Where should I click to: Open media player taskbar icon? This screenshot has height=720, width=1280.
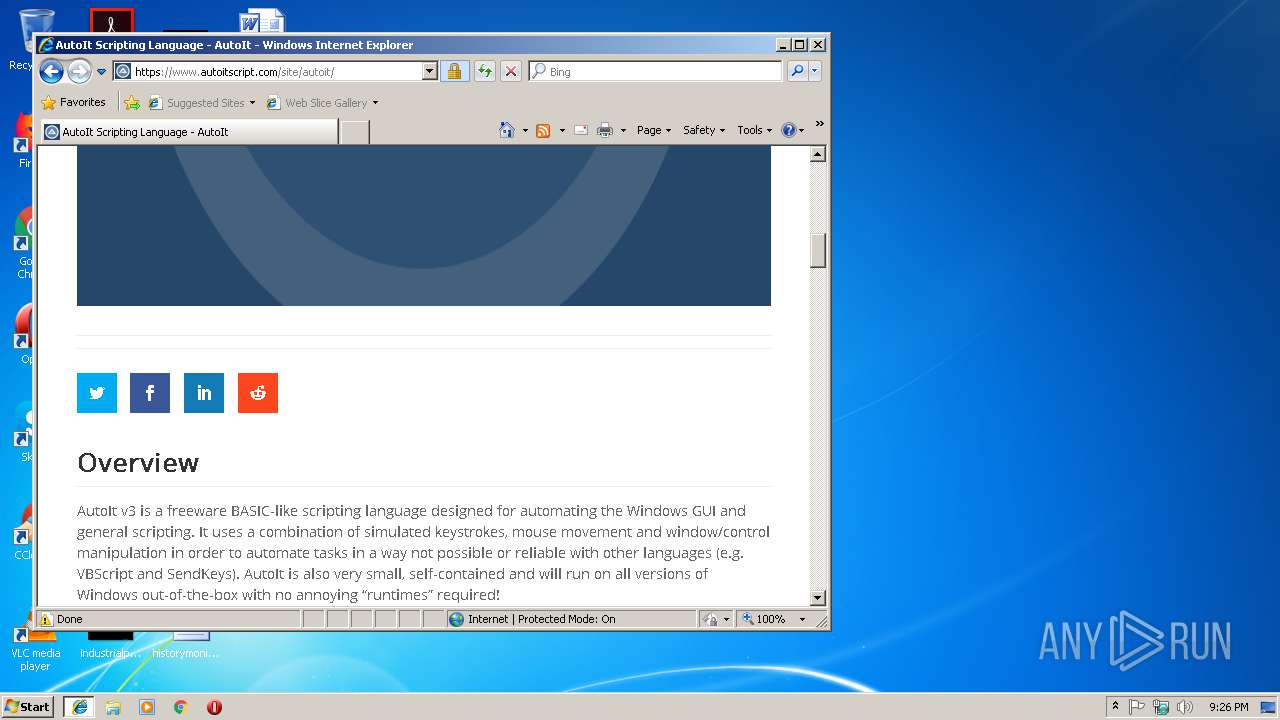click(147, 707)
